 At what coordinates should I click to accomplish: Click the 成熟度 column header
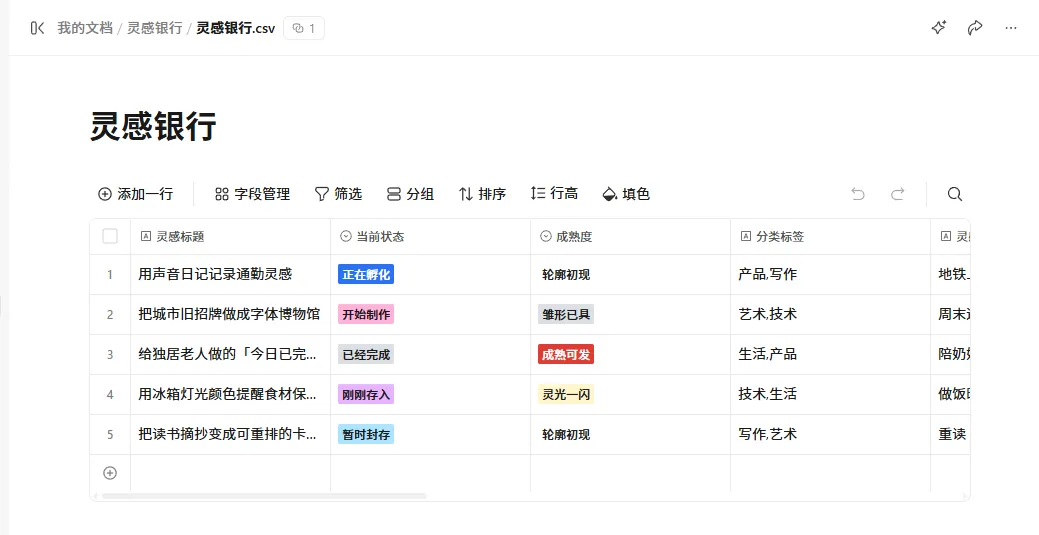click(631, 237)
